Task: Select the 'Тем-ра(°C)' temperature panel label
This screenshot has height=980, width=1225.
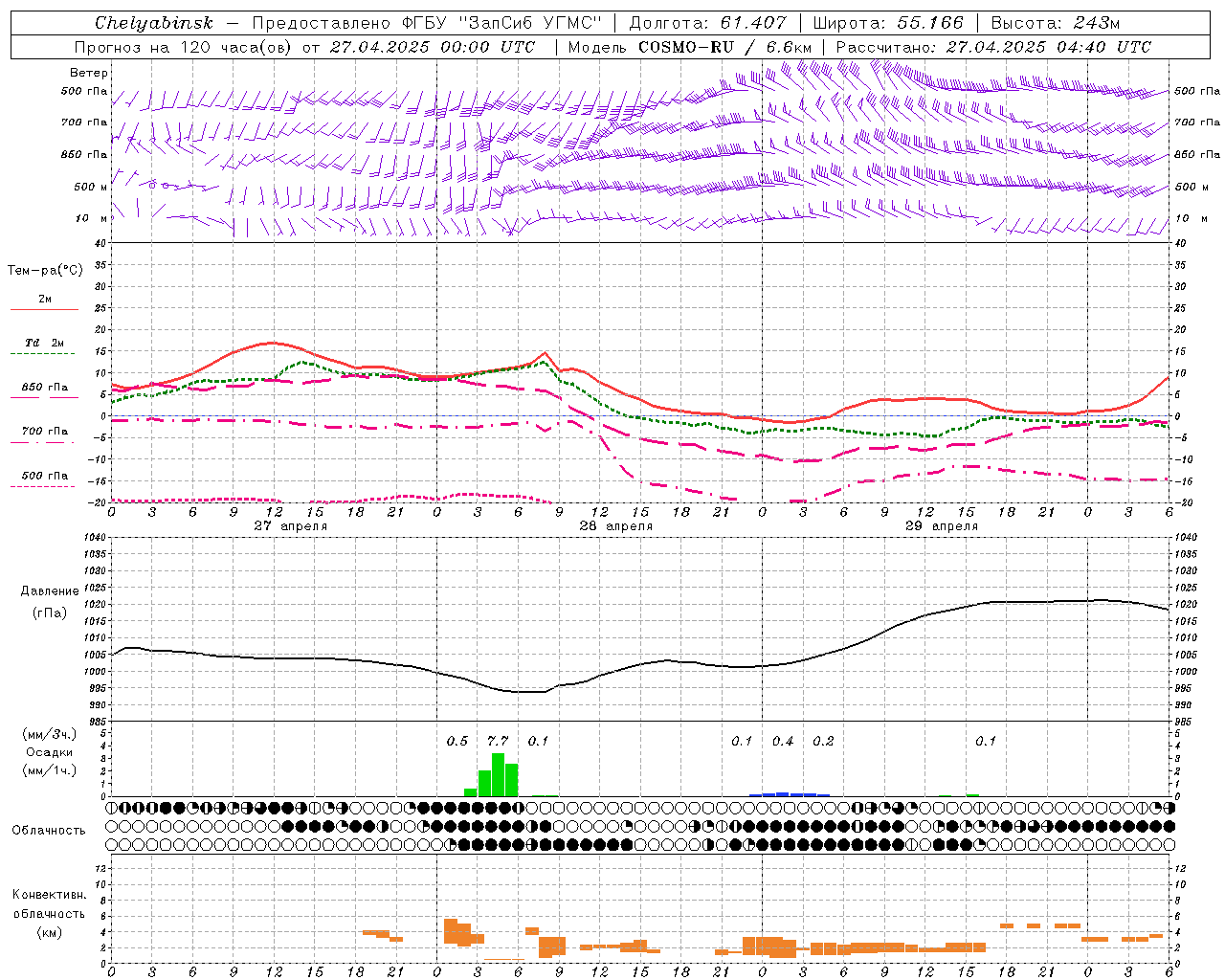Action: click(x=45, y=271)
